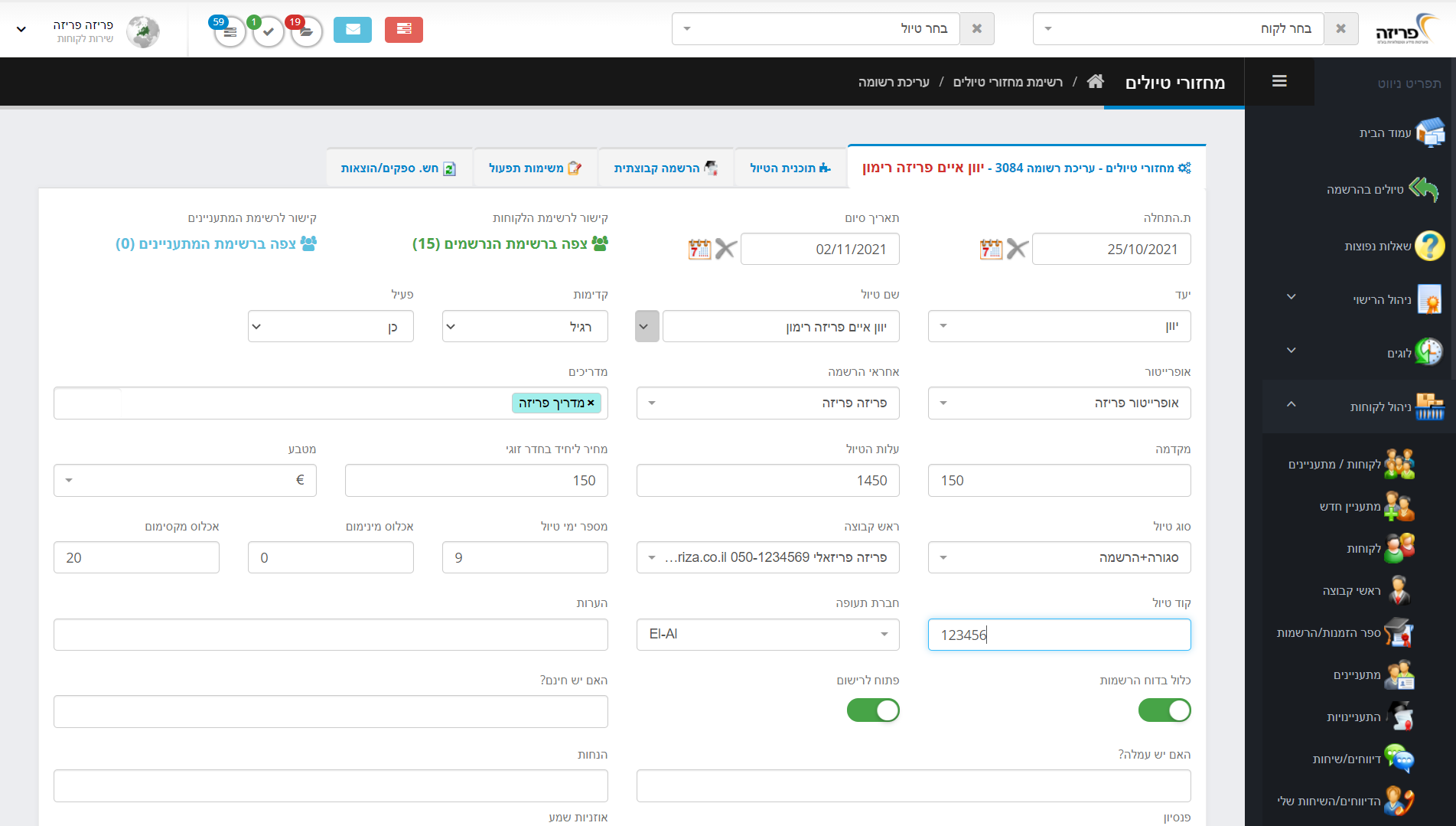Screen dimensions: 1456x826
Task: Collapse ניהול לקוחות sidebar section
Action: tap(1292, 404)
